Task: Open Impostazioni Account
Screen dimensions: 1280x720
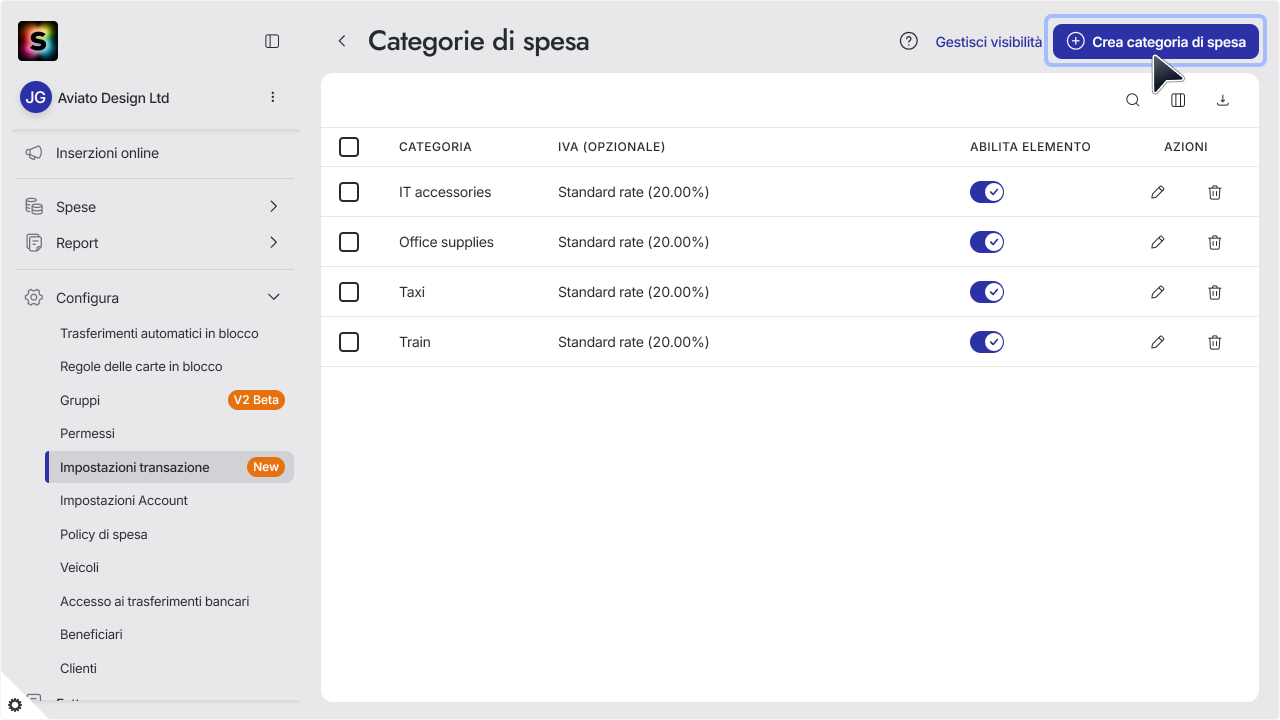Action: tap(124, 500)
